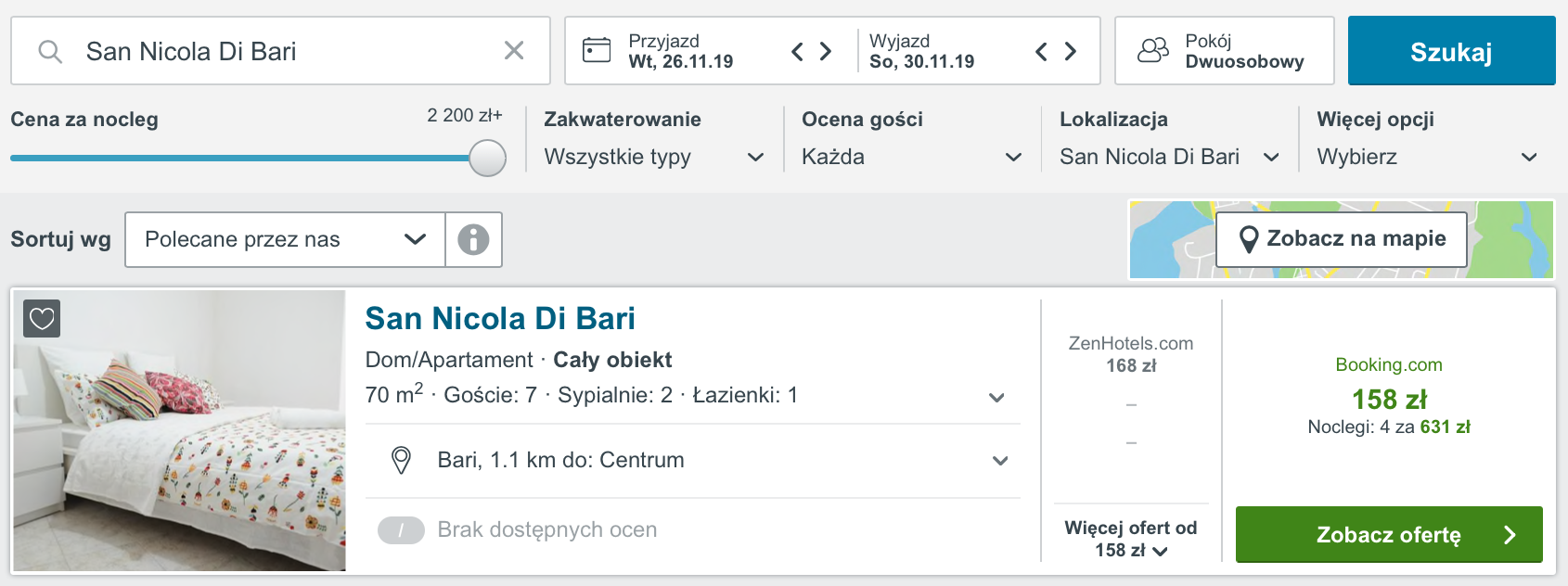
Task: Open the arrival date calendar icon
Action: point(597,50)
